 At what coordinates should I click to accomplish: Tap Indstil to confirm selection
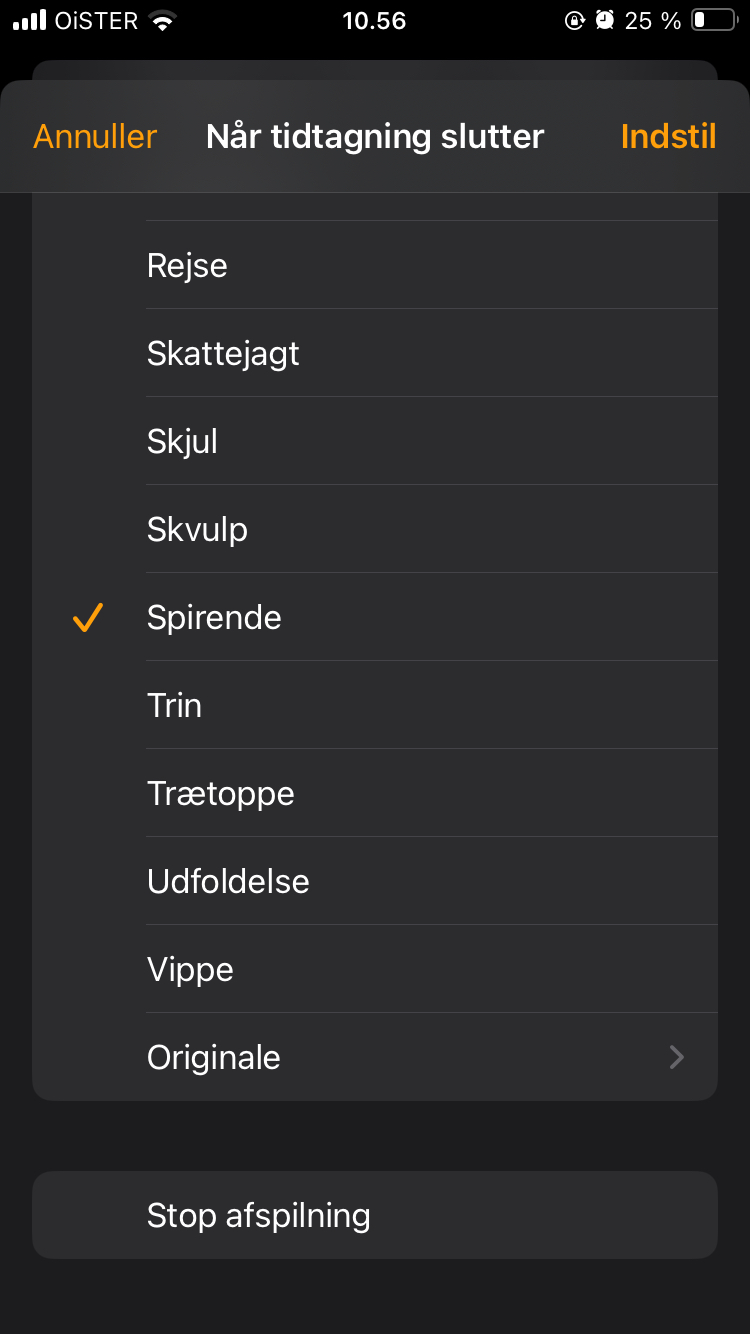point(668,136)
